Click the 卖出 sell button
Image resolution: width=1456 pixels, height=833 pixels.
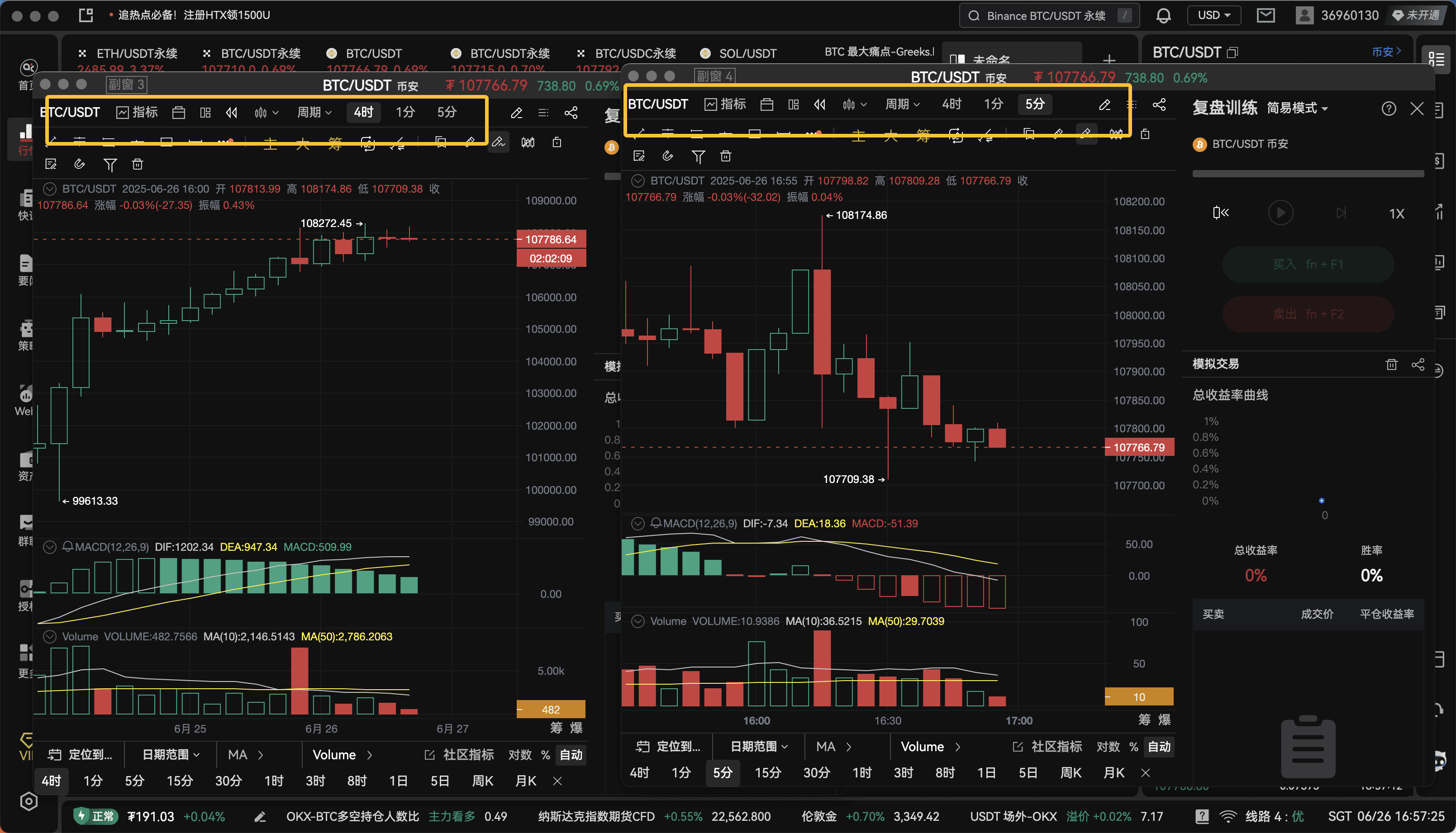[1308, 314]
